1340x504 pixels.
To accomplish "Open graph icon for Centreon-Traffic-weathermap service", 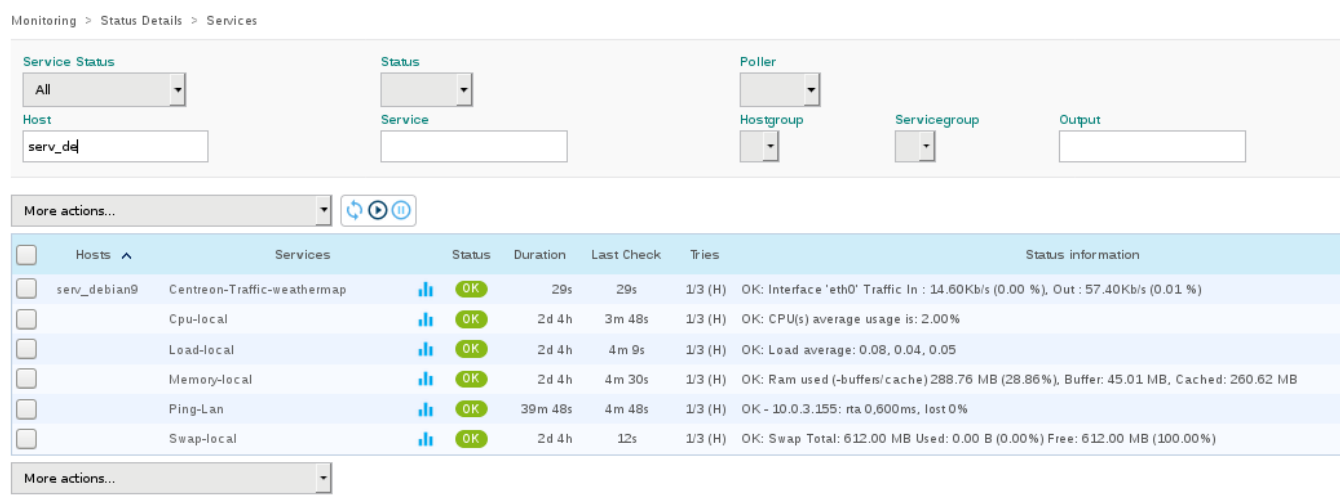I will pos(425,289).
